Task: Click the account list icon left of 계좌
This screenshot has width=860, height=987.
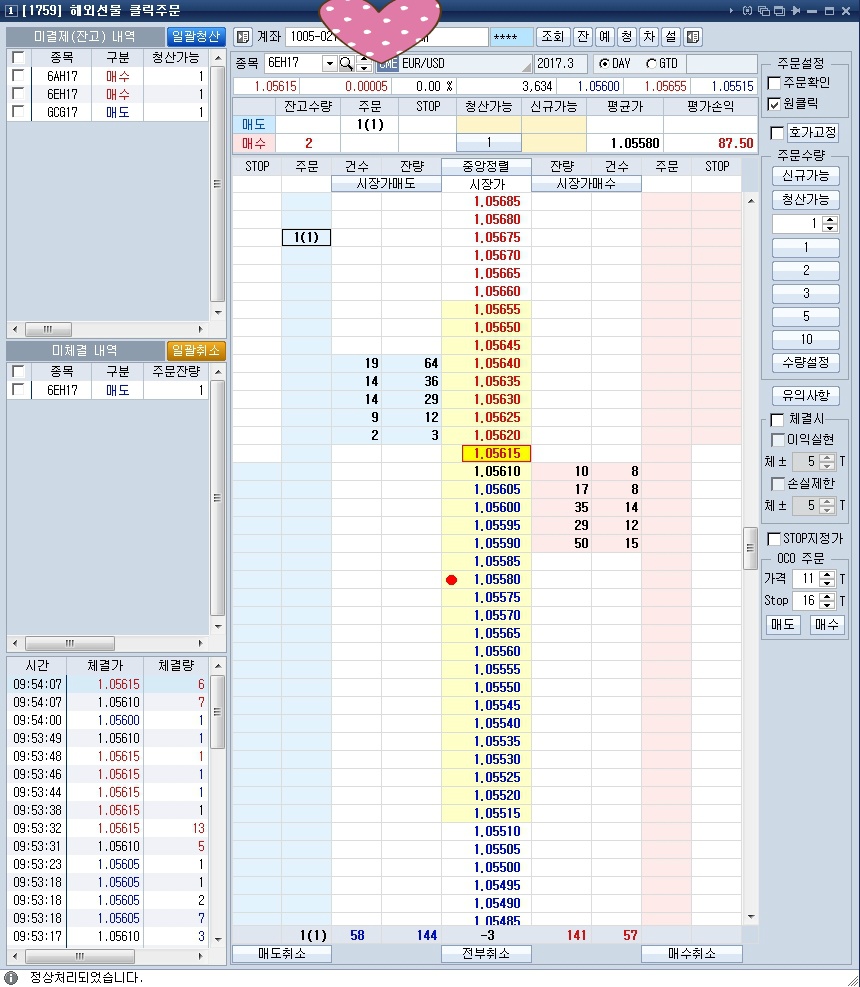Action: coord(243,37)
